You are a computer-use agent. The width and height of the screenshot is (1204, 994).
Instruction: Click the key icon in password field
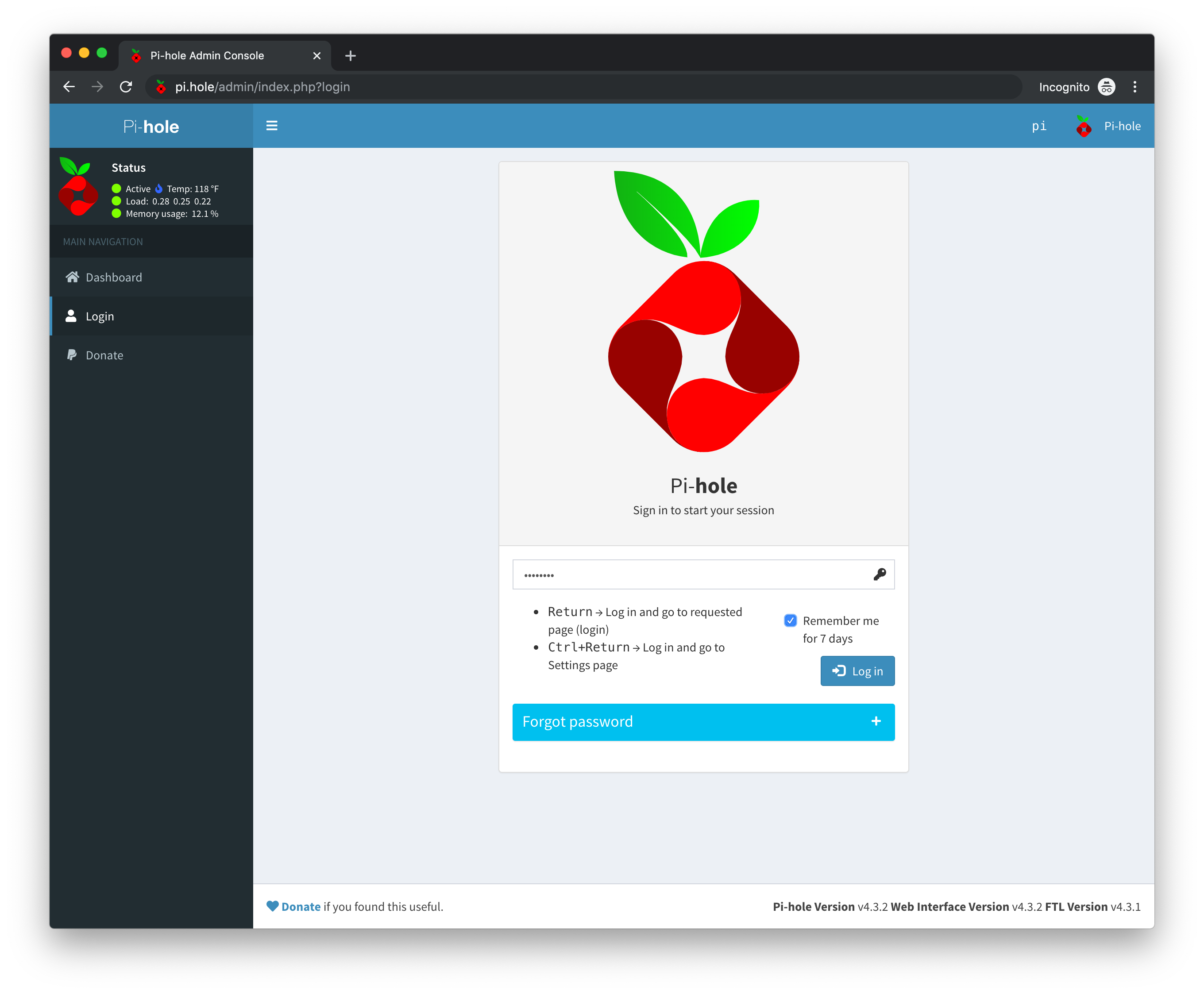click(x=880, y=574)
